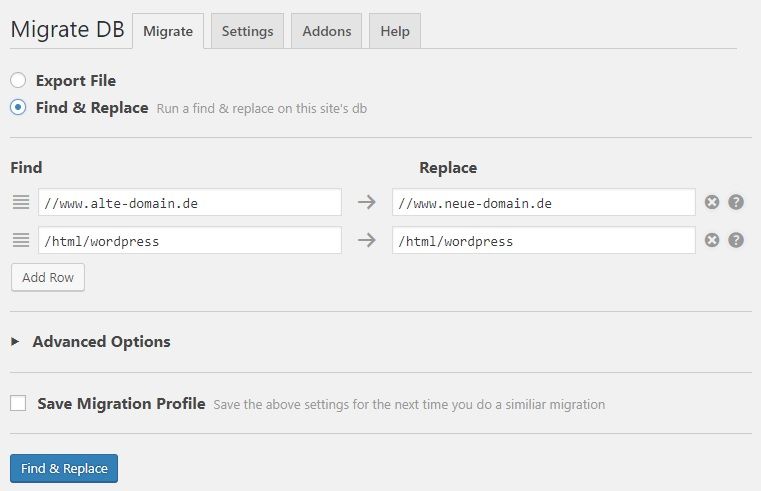This screenshot has width=761, height=491.
Task: Expand the Advanced Options section
Action: coord(90,342)
